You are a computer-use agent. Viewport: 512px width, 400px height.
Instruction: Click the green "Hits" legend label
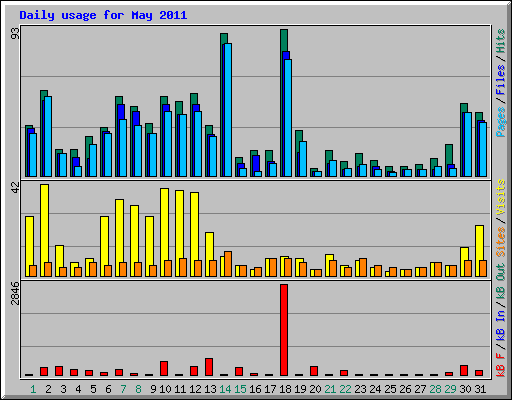tap(501, 41)
